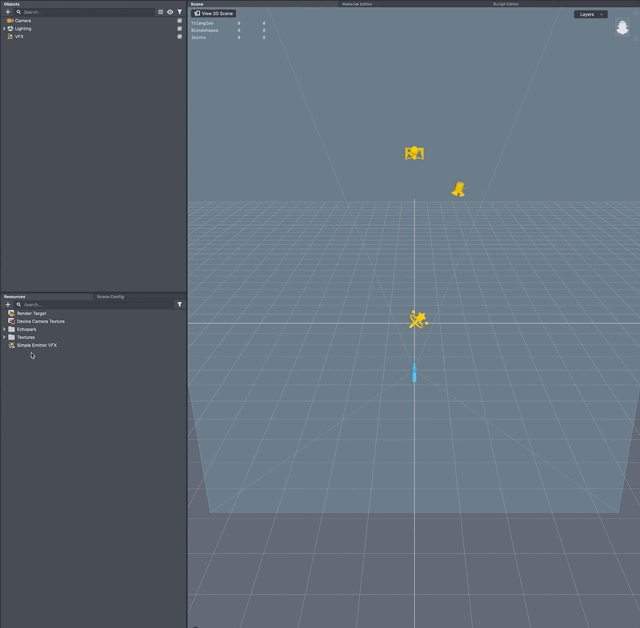Click the add resource plus icon
The width and height of the screenshot is (640, 628).
(8, 304)
